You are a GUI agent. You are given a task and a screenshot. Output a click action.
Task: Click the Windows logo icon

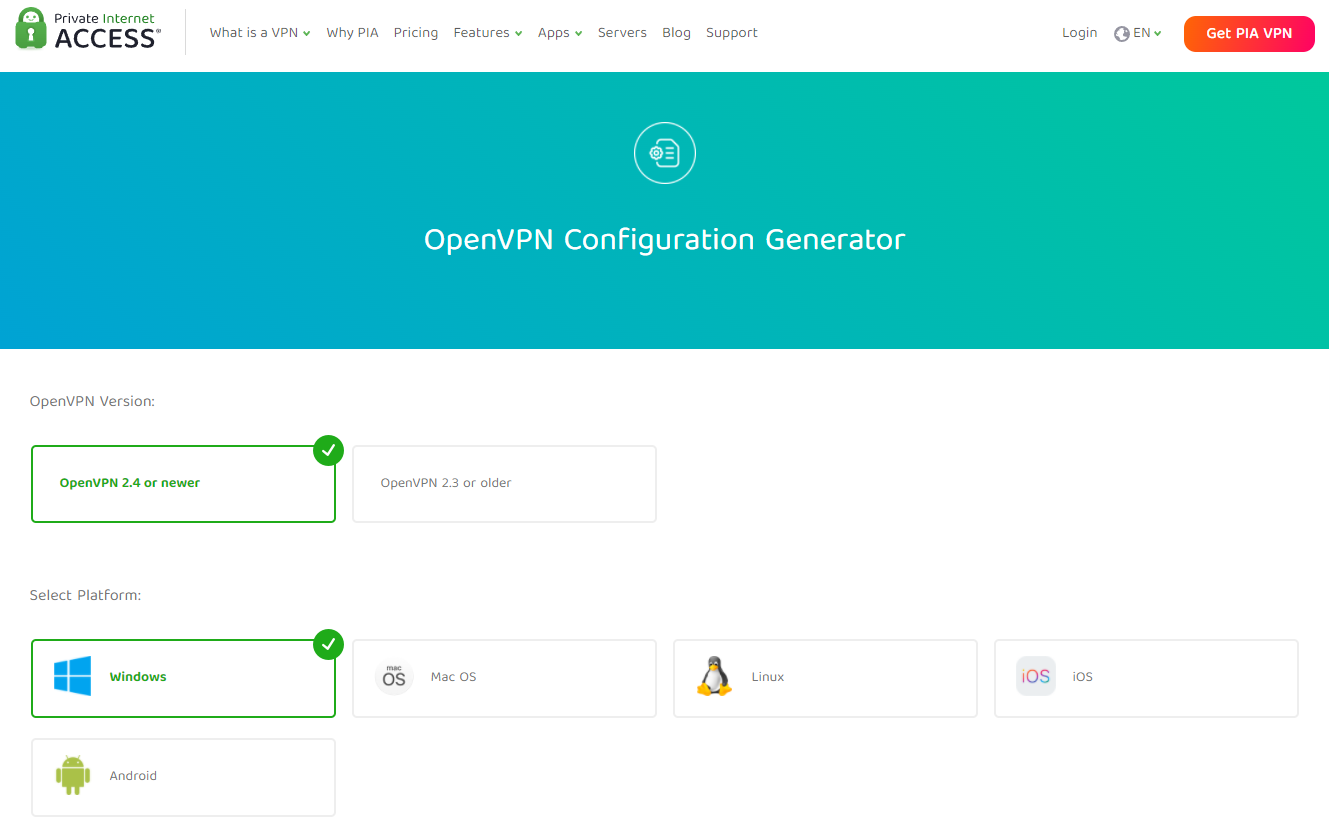[x=72, y=677]
